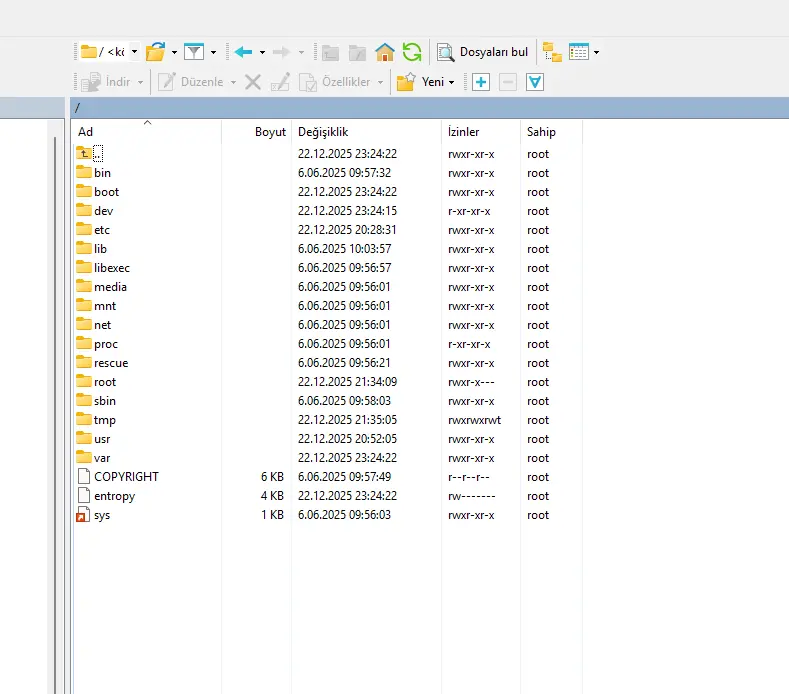Viewport: 789px width, 694px height.
Task: Expand the Yeni dropdown menu
Action: (x=452, y=82)
